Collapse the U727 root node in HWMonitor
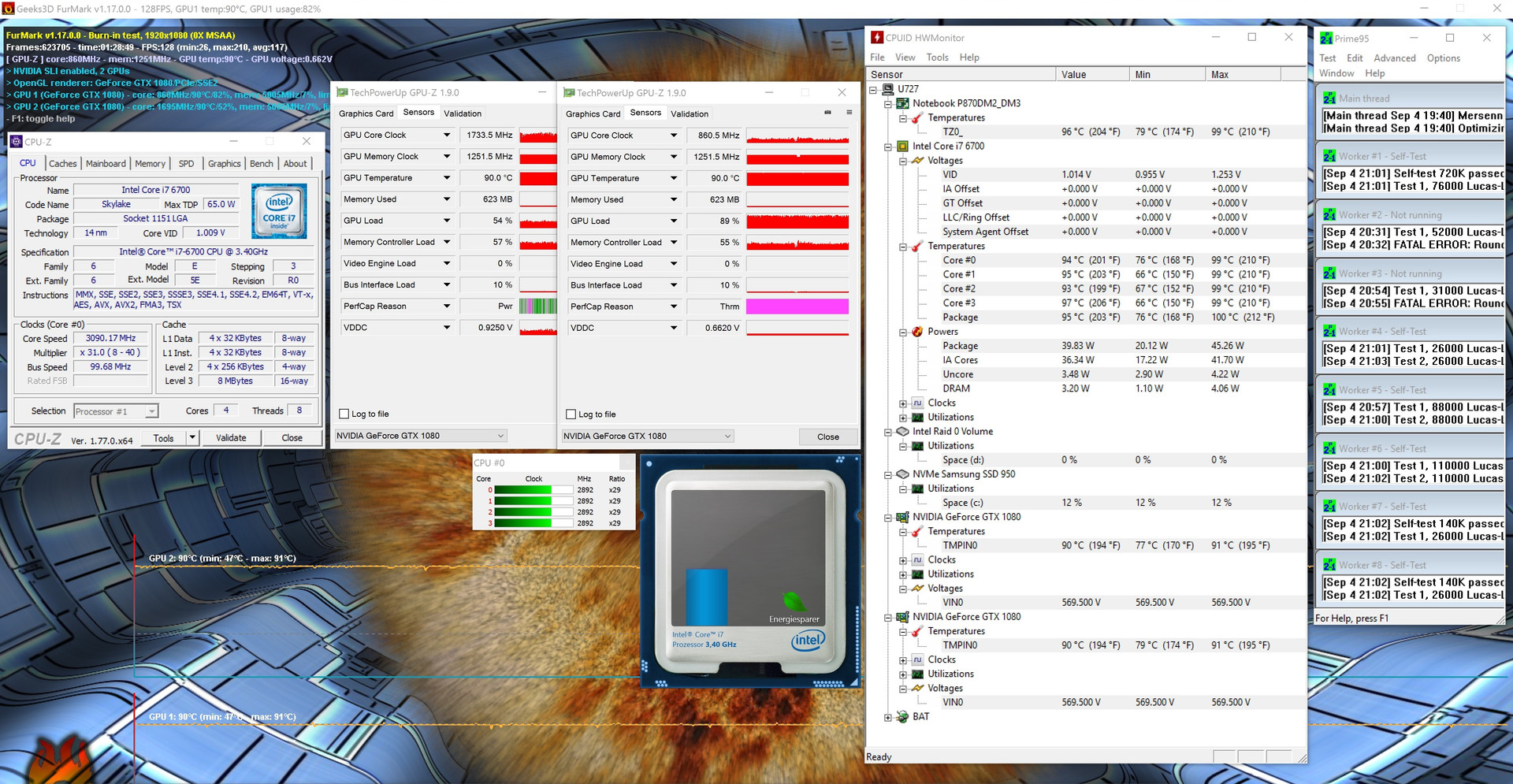 point(873,90)
